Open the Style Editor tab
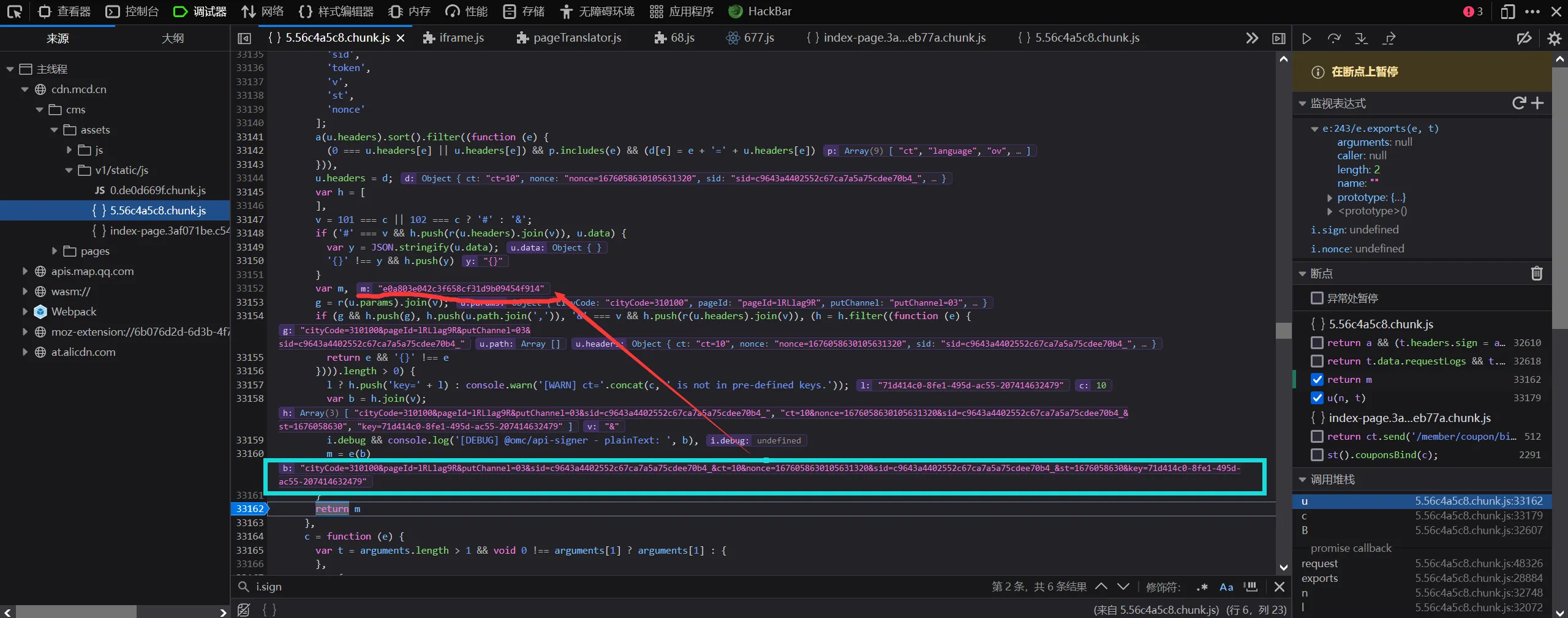 point(336,12)
